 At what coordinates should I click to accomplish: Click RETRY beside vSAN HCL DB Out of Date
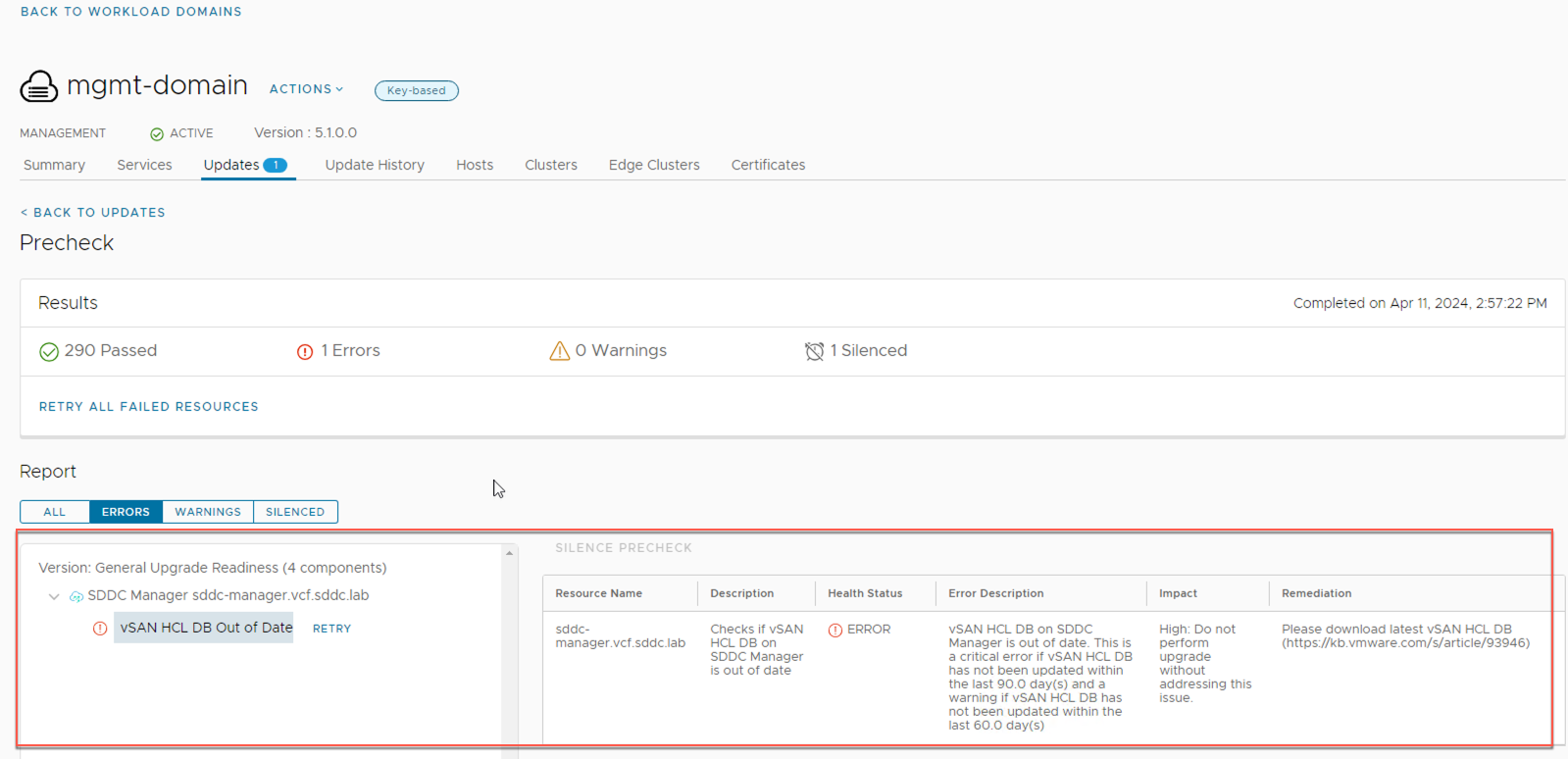[331, 629]
